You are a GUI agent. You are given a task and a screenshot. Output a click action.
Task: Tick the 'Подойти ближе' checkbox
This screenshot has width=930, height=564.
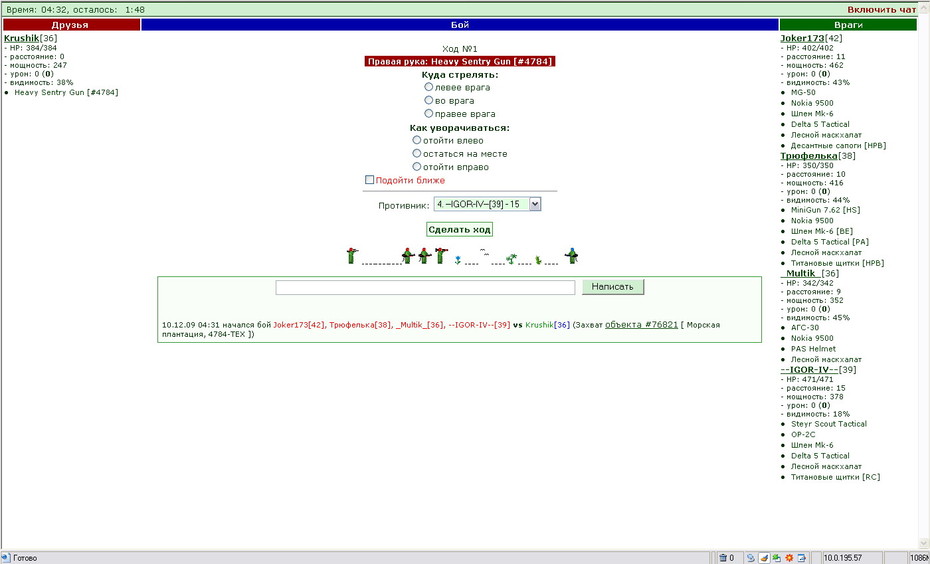point(369,180)
